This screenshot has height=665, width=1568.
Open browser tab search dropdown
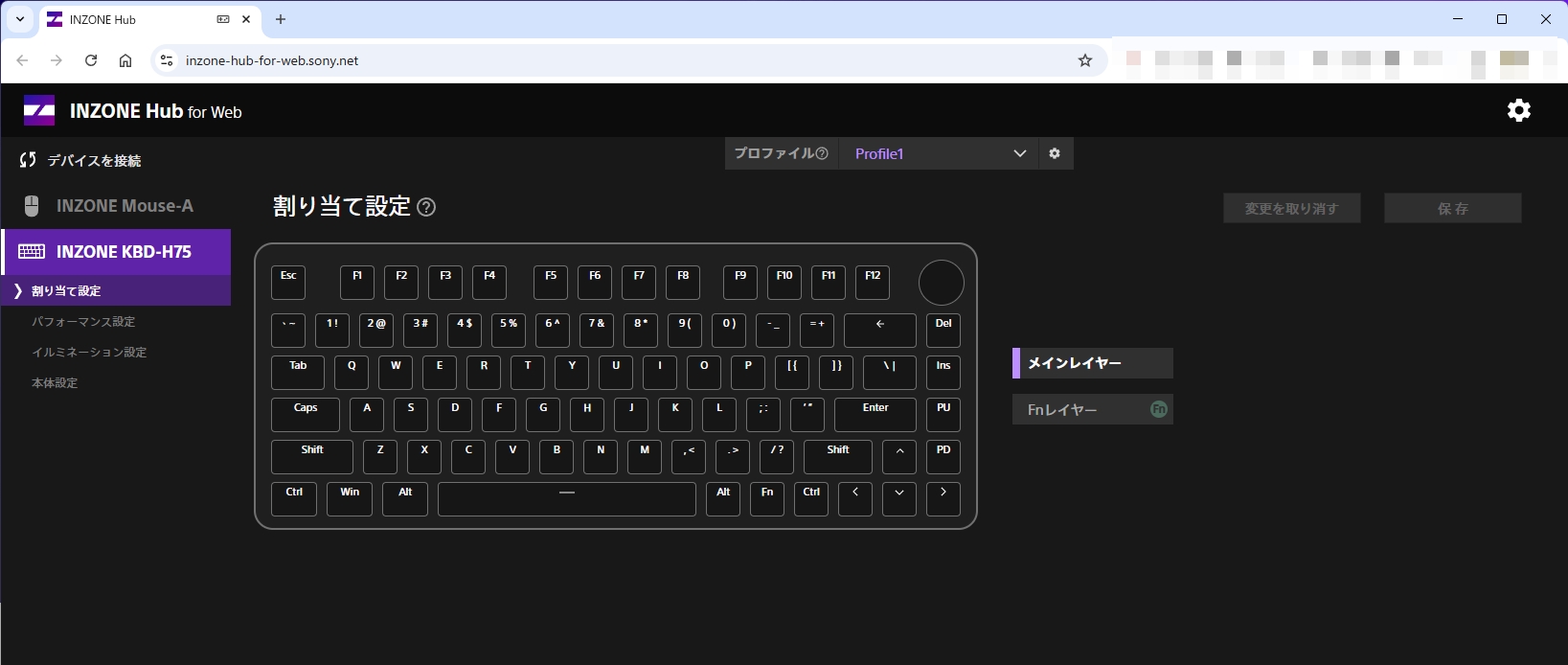pos(20,19)
